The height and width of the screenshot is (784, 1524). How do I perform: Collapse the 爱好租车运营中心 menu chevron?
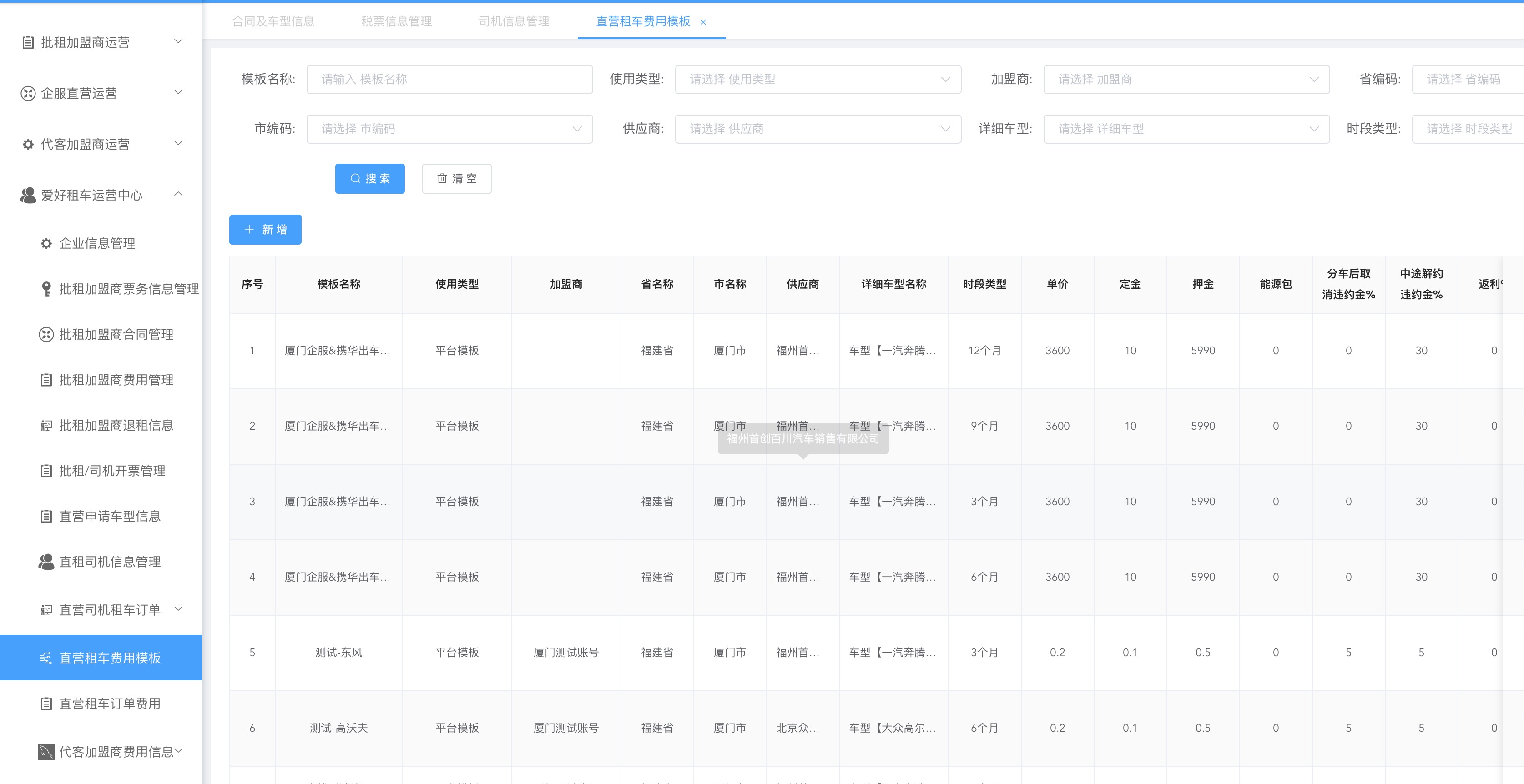[178, 194]
